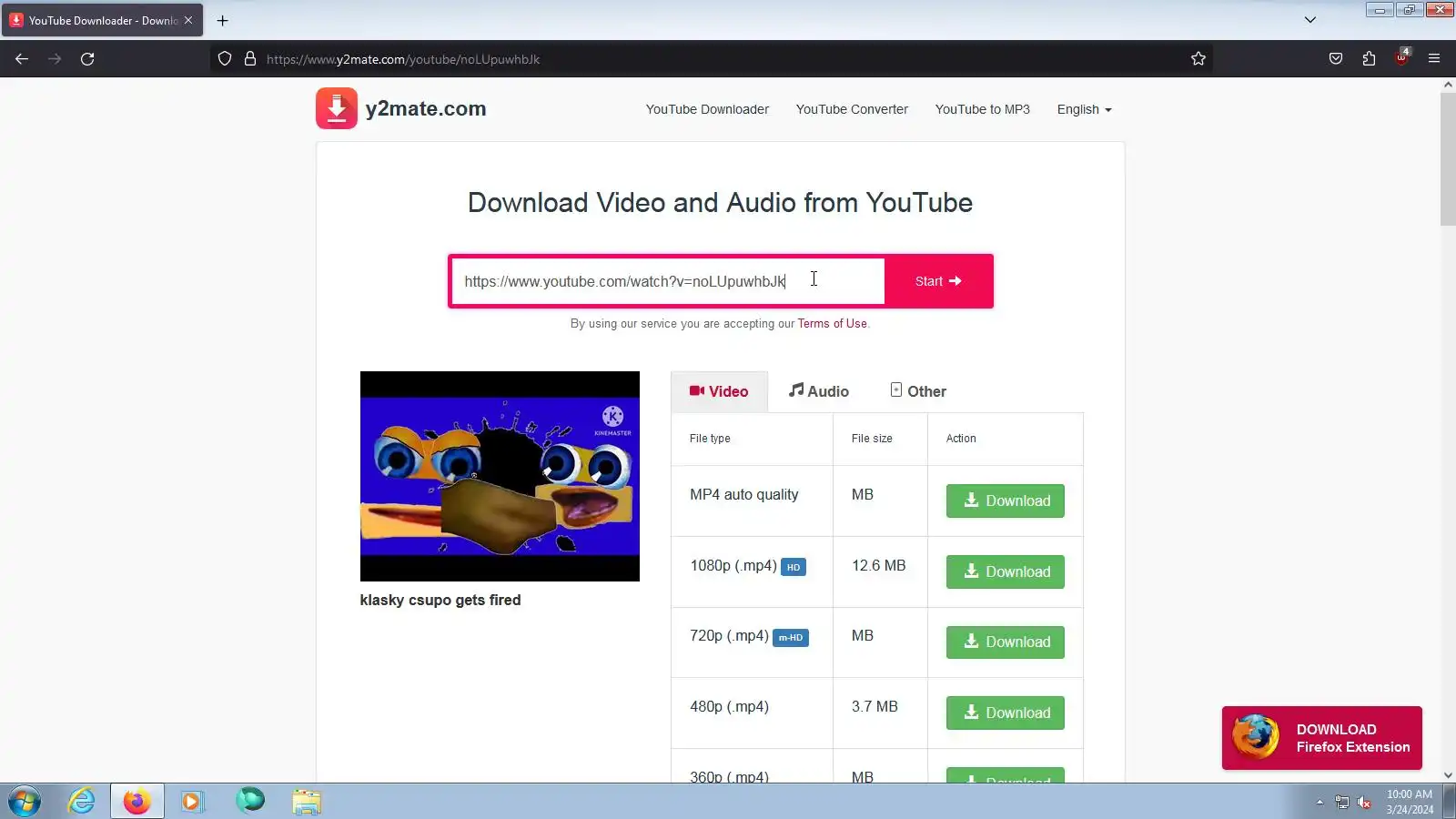
Task: Click the 'Action' column header
Action: pyautogui.click(x=961, y=439)
